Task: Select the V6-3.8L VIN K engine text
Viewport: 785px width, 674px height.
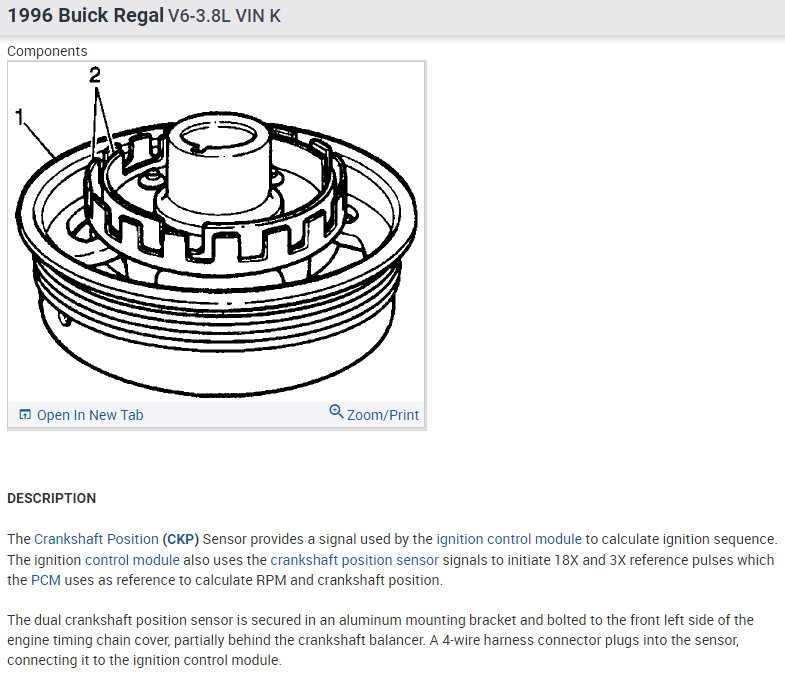Action: (224, 16)
